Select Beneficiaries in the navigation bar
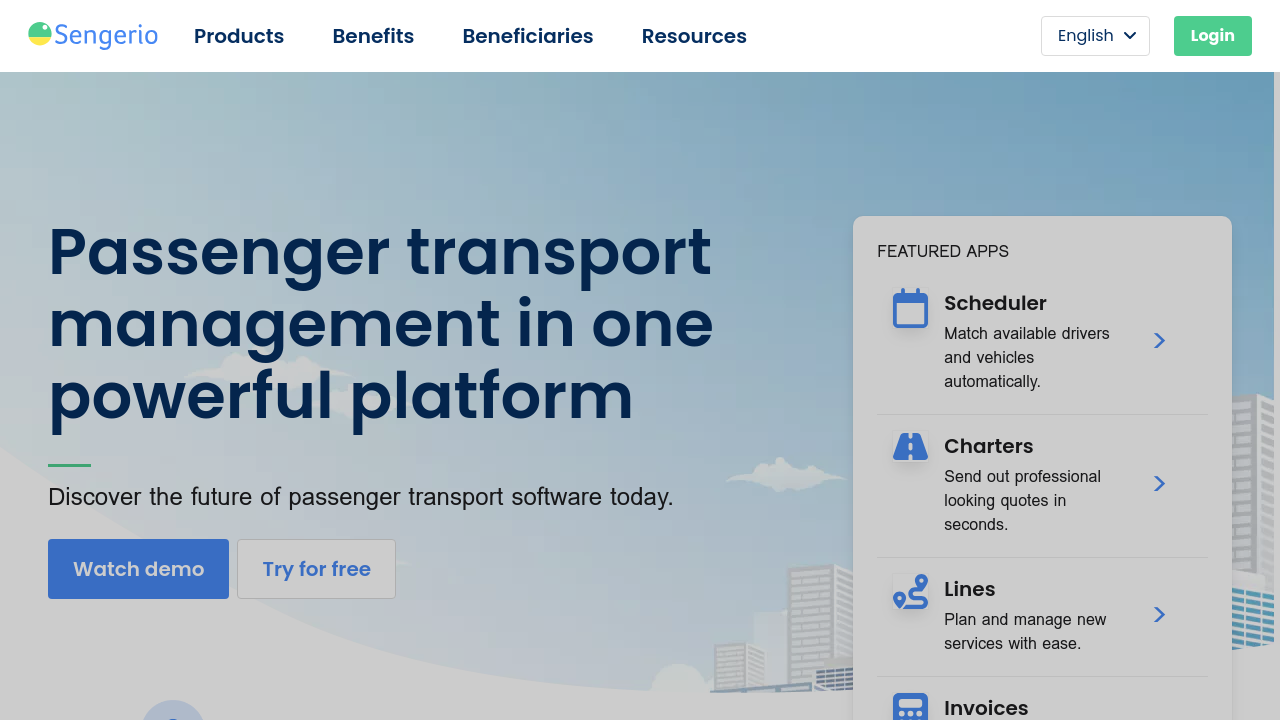Image resolution: width=1280 pixels, height=720 pixels. [527, 36]
